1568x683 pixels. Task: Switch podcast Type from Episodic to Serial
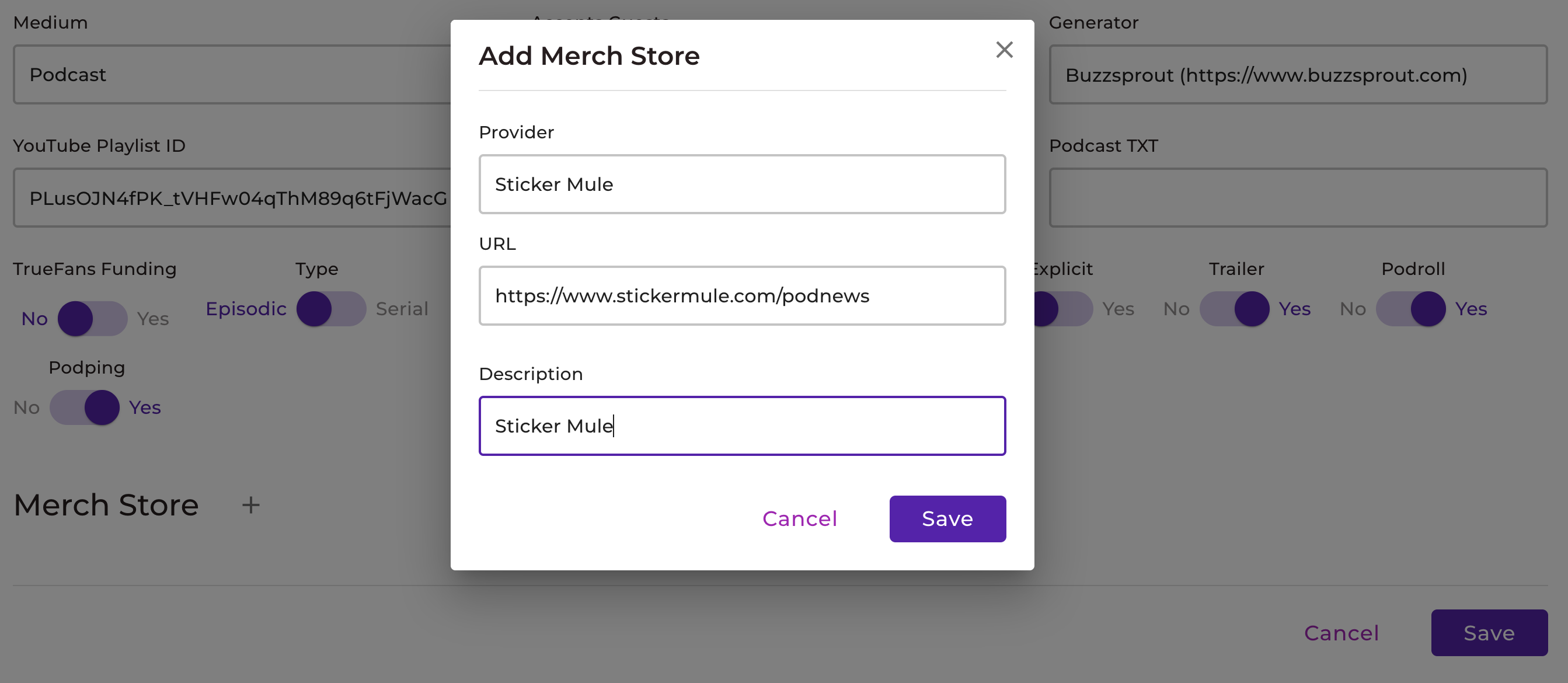tap(330, 309)
